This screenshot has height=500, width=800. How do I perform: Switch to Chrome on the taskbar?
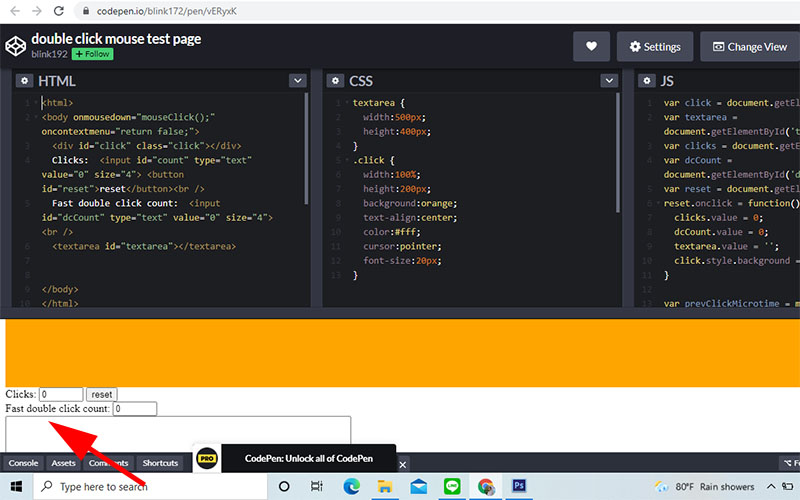[486, 486]
